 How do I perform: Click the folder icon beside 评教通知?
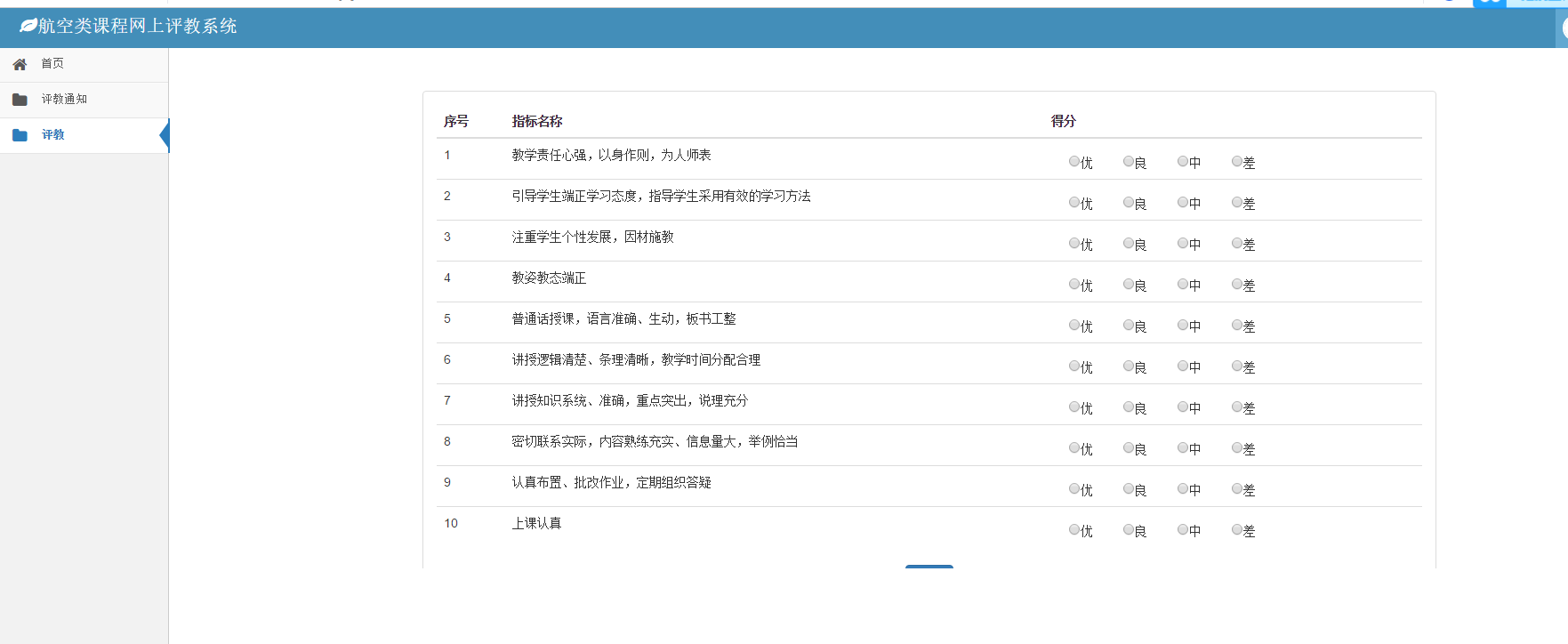[20, 100]
